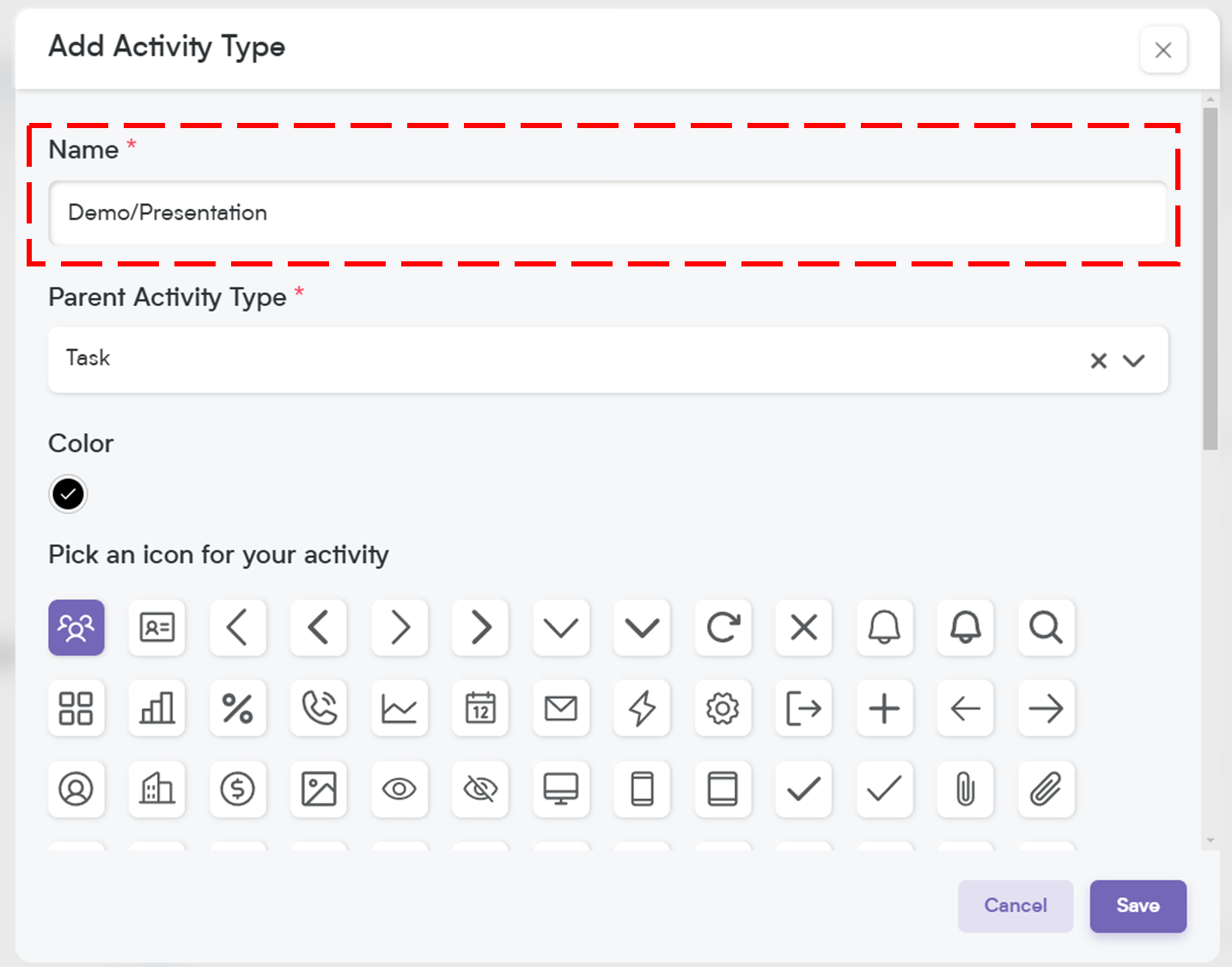
Task: Clear the Task selection in dropdown
Action: (x=1098, y=360)
